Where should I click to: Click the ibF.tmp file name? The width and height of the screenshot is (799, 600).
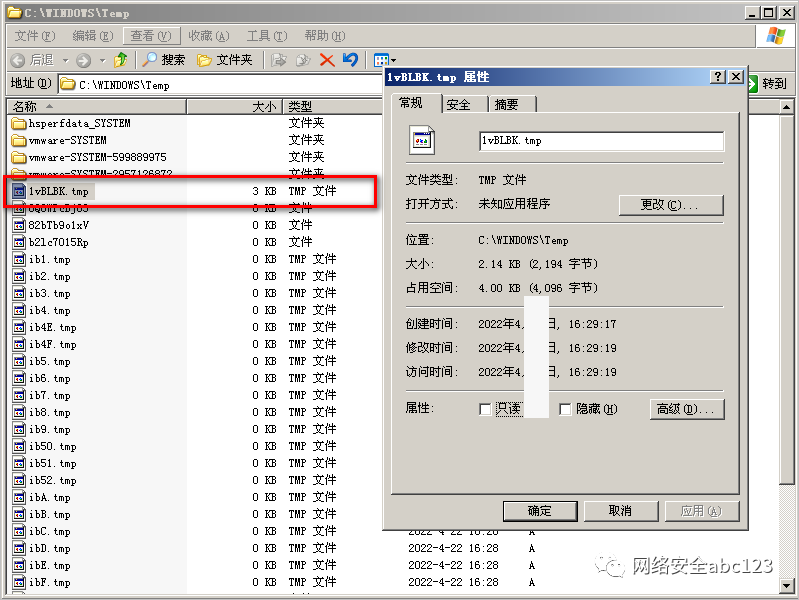pos(49,582)
